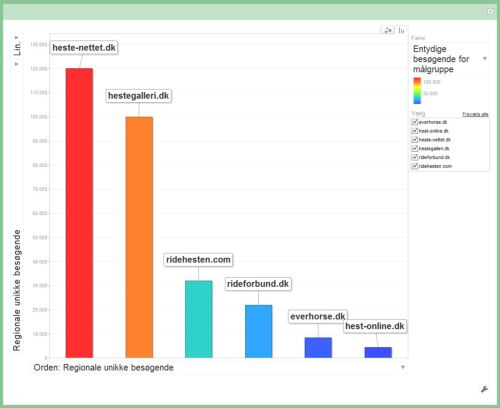Uncheck the hest-online.dk checkbox

[415, 131]
